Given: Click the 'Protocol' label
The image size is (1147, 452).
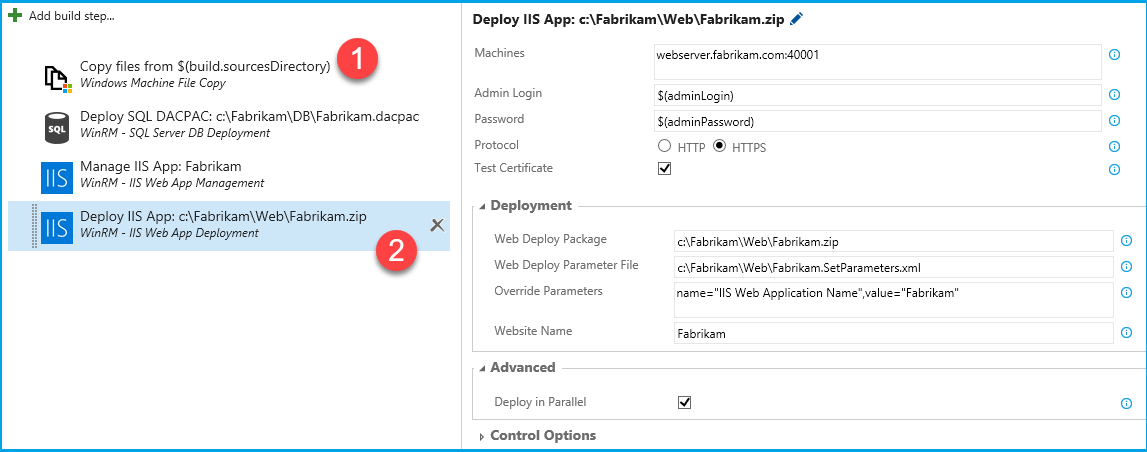Looking at the screenshot, I should (497, 145).
